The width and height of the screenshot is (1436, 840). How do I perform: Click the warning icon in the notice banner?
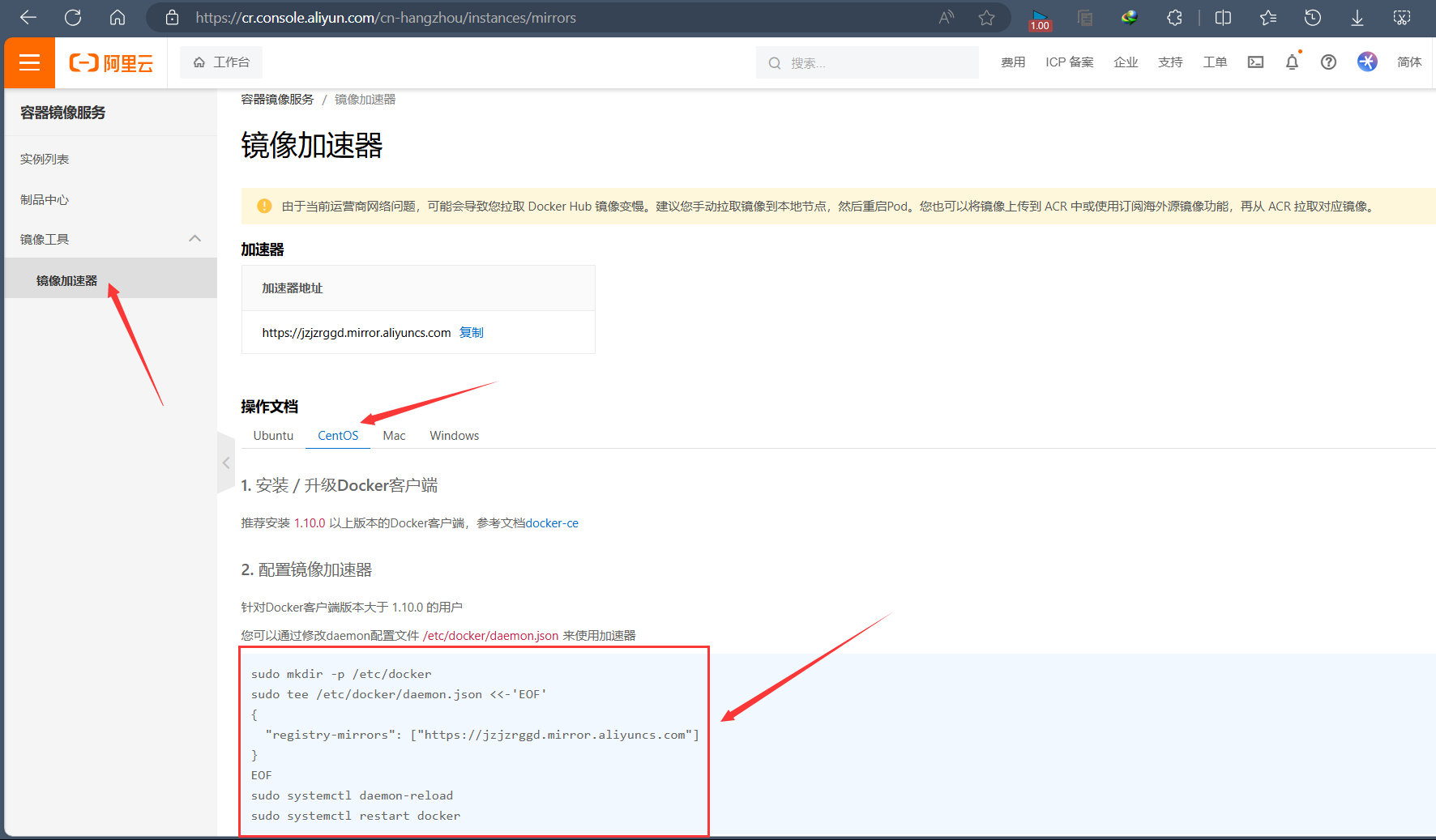click(x=264, y=206)
